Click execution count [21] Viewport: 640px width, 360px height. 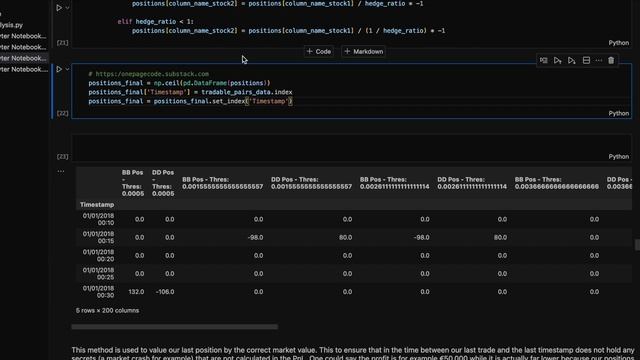[x=62, y=43]
